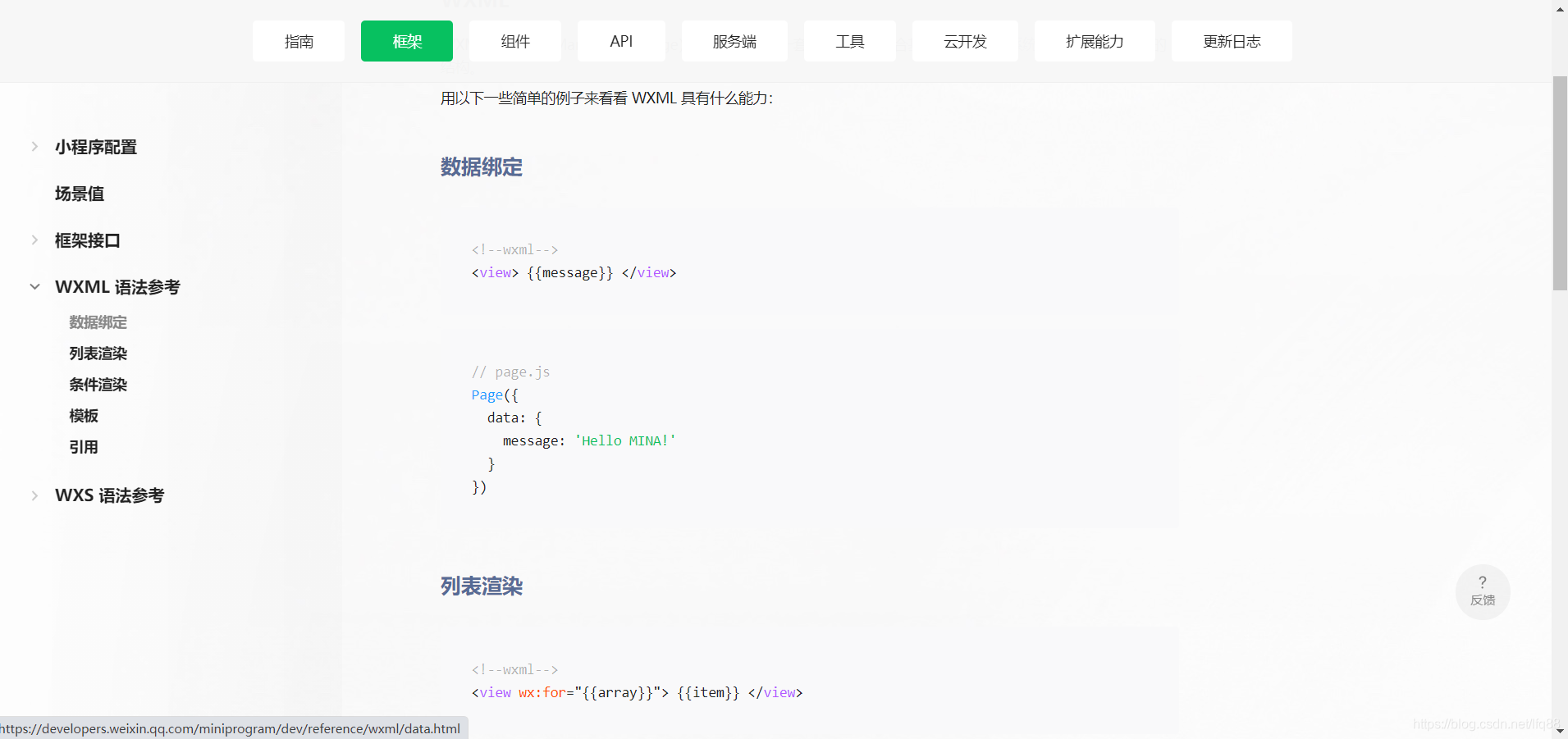The width and height of the screenshot is (1568, 739).
Task: Select 数据绑定 in sidebar
Action: [98, 322]
